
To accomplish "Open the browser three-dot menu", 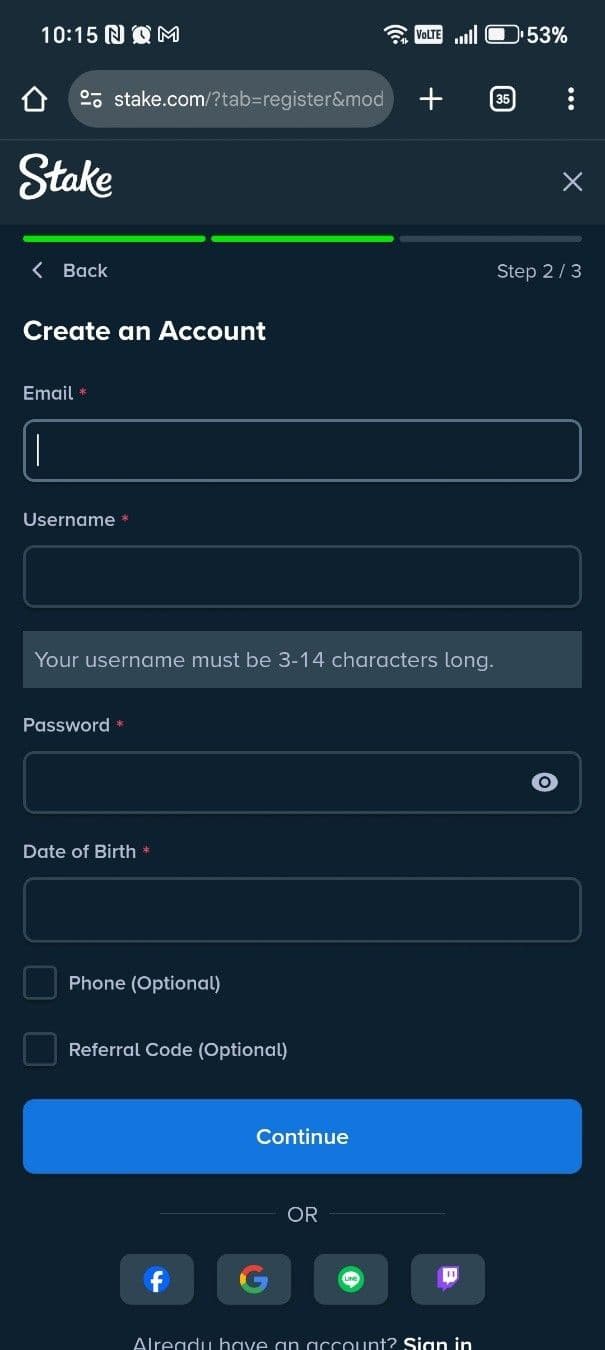I will [x=570, y=99].
